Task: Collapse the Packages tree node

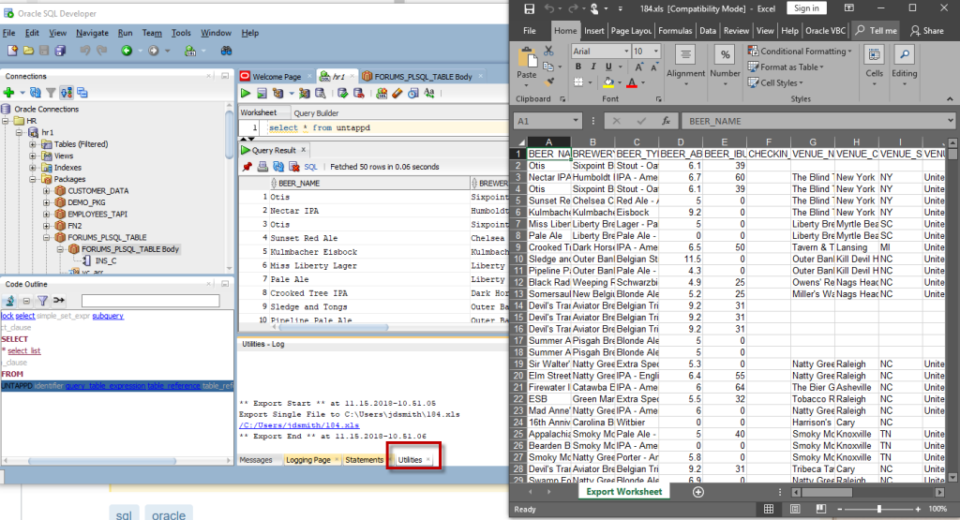Action: (32, 179)
